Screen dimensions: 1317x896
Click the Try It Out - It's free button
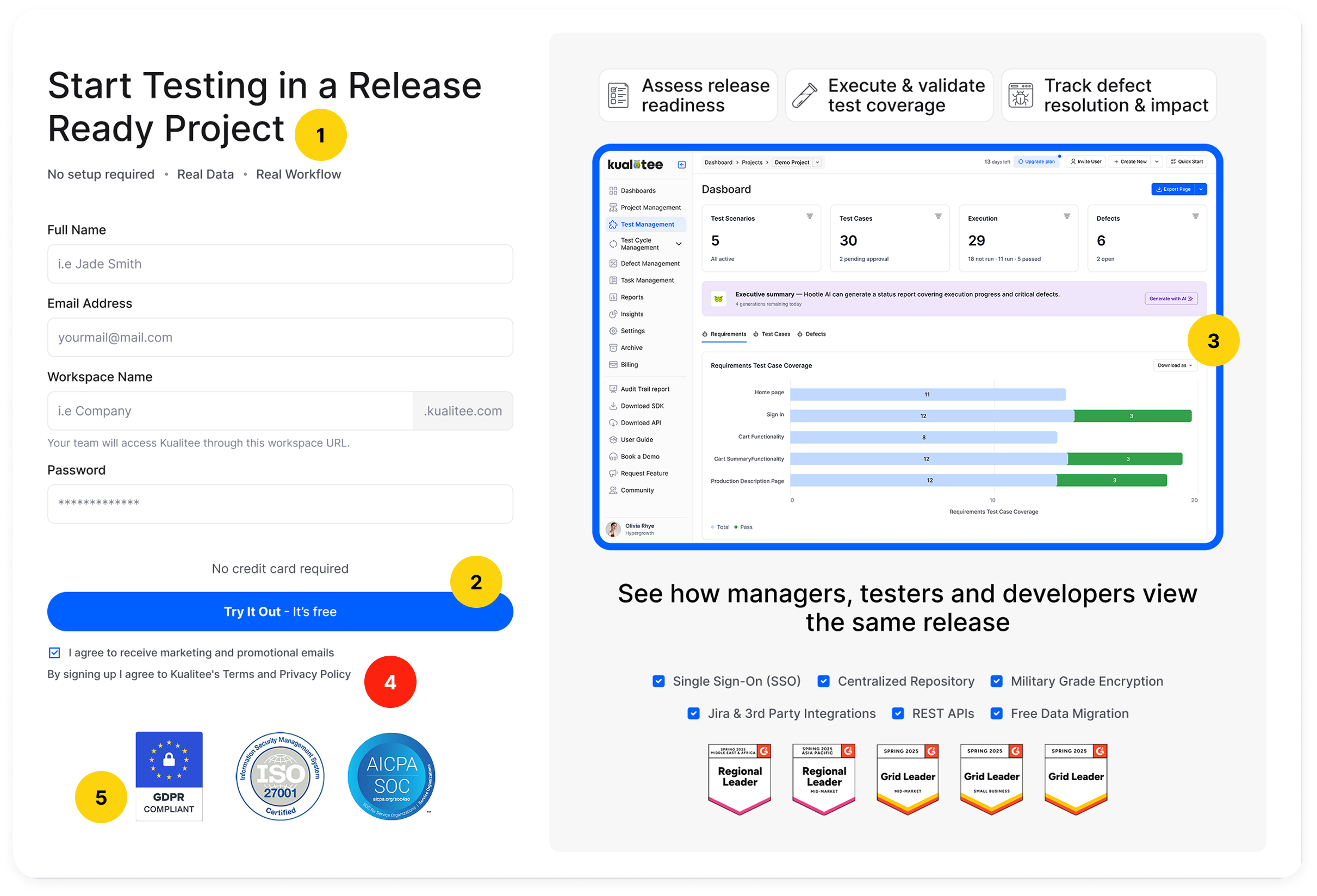[x=280, y=612]
